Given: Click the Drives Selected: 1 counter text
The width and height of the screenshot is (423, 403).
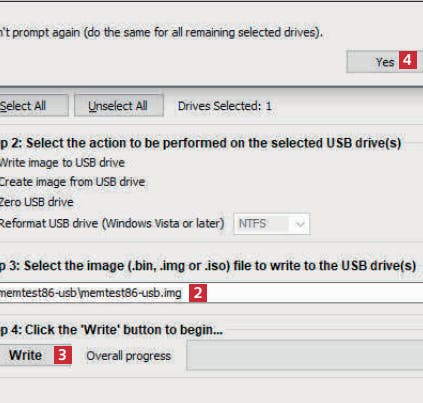Looking at the screenshot, I should [225, 106].
